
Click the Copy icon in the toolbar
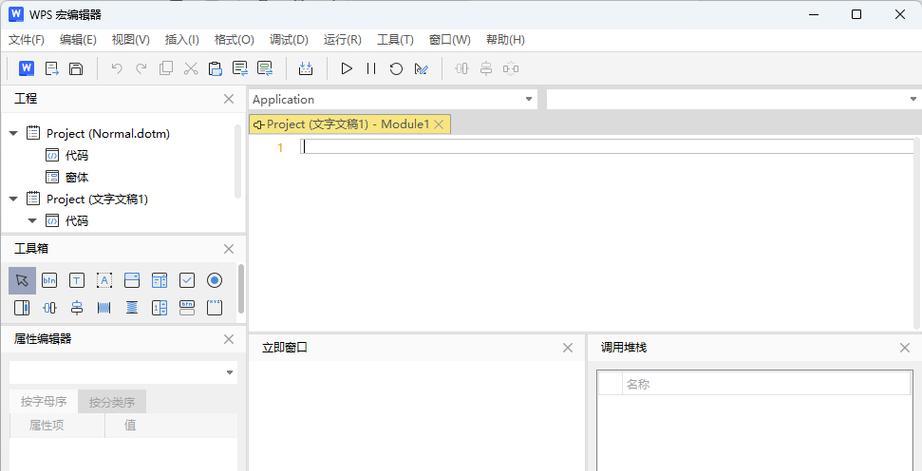click(166, 69)
